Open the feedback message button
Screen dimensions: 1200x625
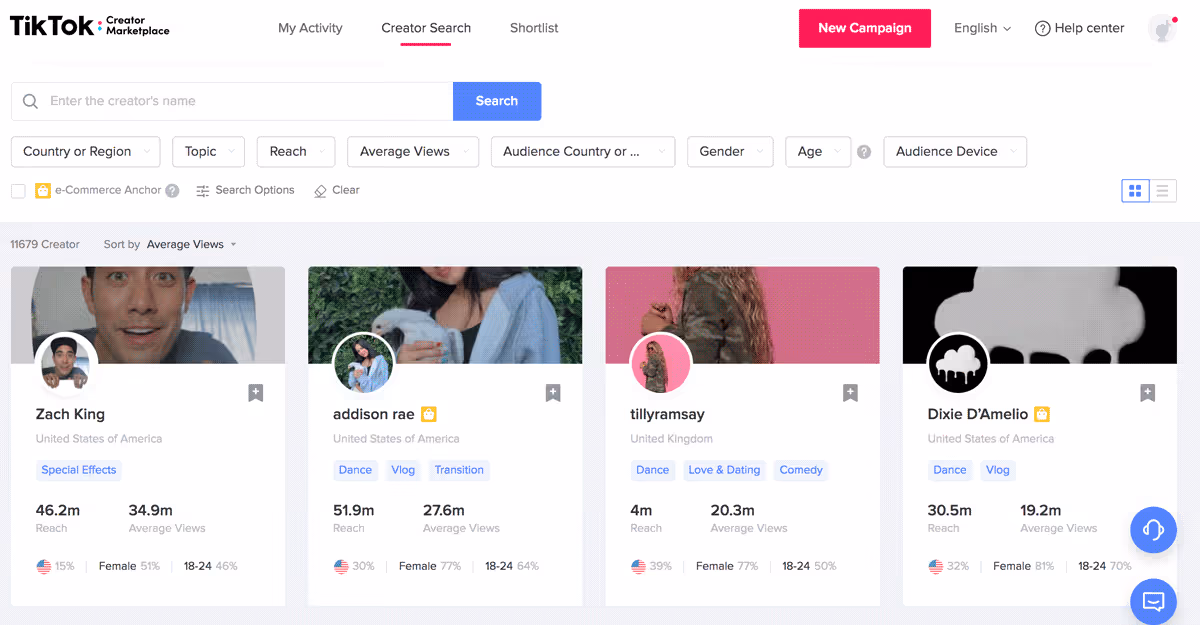tap(1153, 601)
